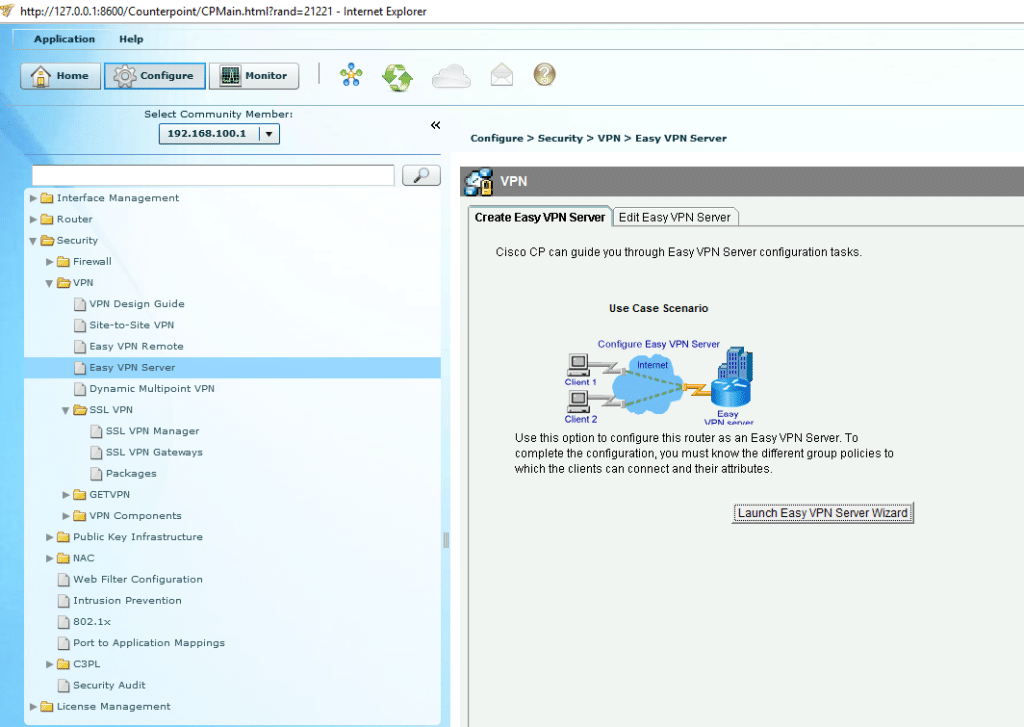Click the VPN panel header icon
The height and width of the screenshot is (727, 1024).
click(x=478, y=181)
